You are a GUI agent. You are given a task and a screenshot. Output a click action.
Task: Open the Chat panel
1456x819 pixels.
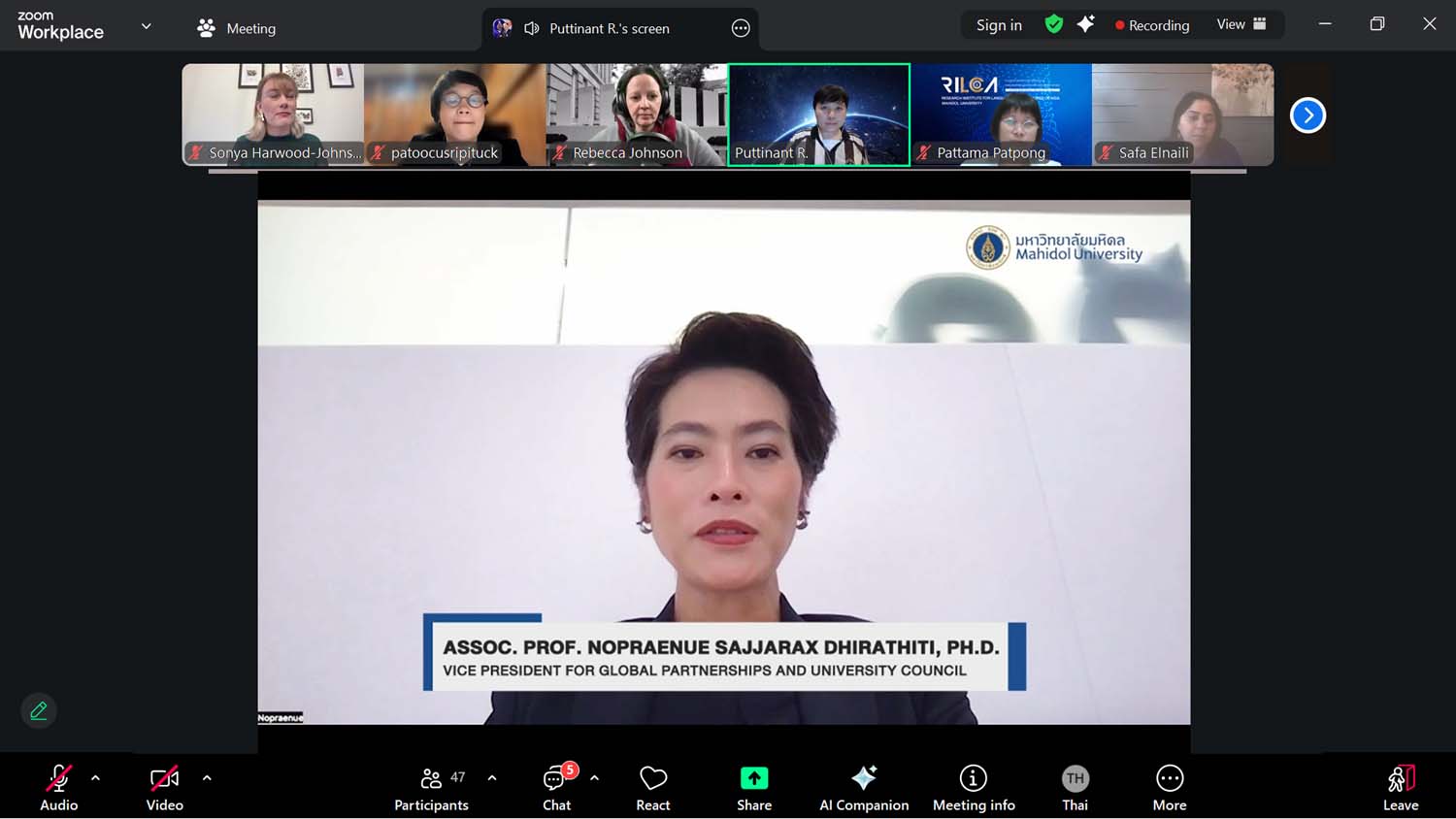pyautogui.click(x=556, y=787)
